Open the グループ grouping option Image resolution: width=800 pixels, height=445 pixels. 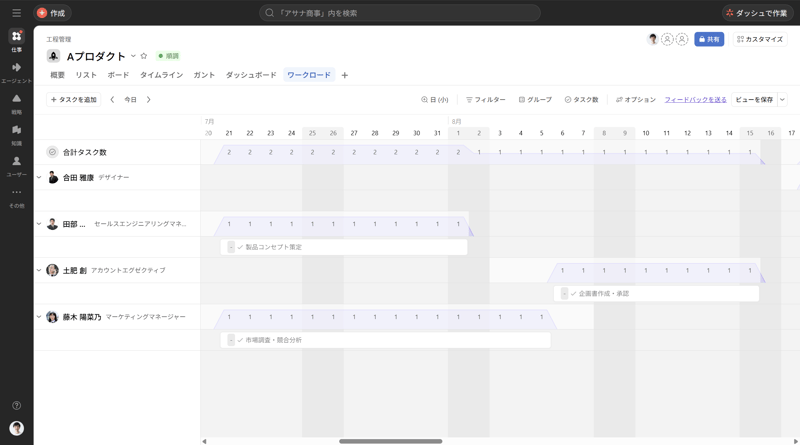click(535, 100)
